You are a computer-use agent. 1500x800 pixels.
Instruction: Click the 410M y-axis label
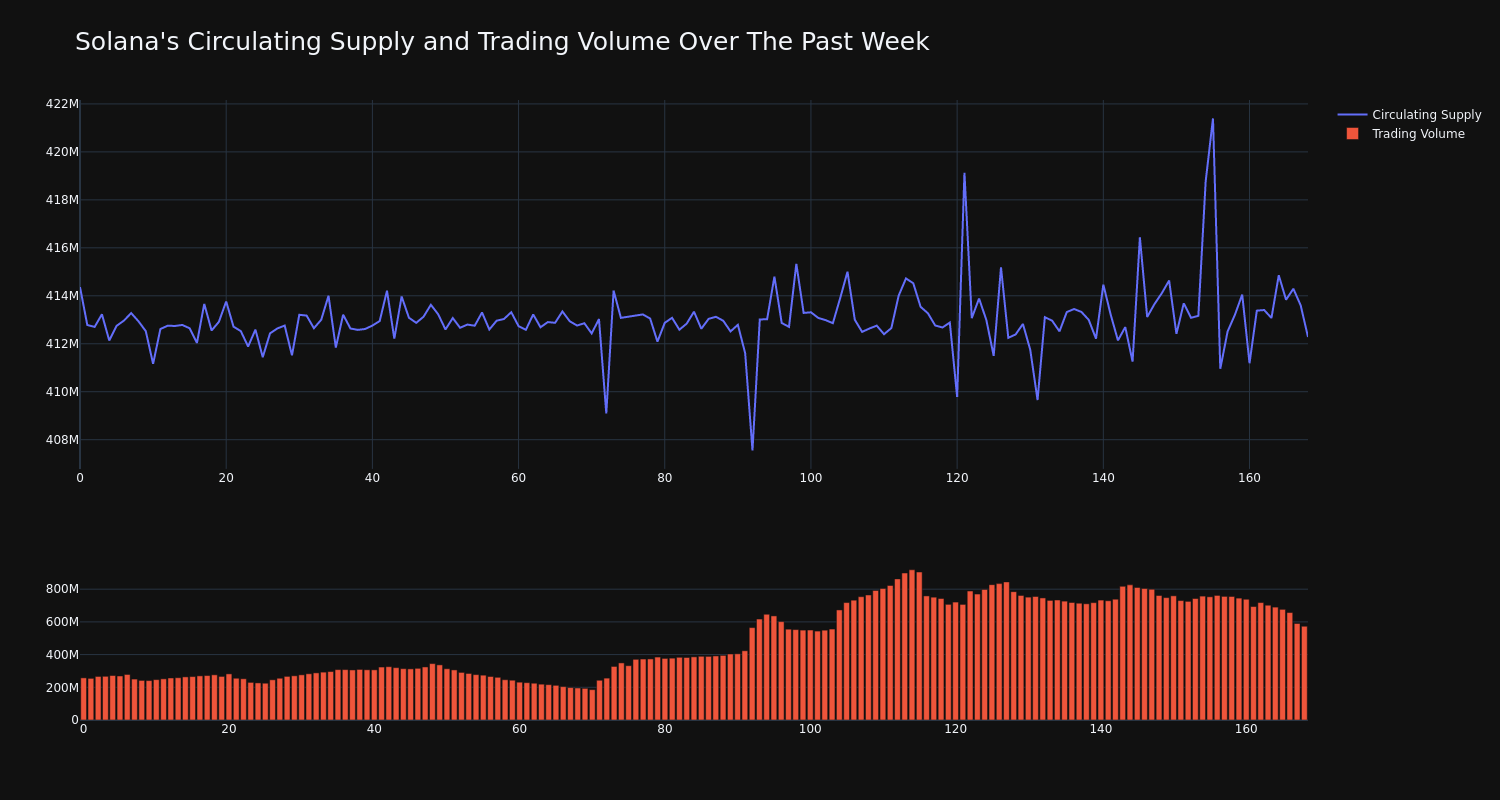62,392
